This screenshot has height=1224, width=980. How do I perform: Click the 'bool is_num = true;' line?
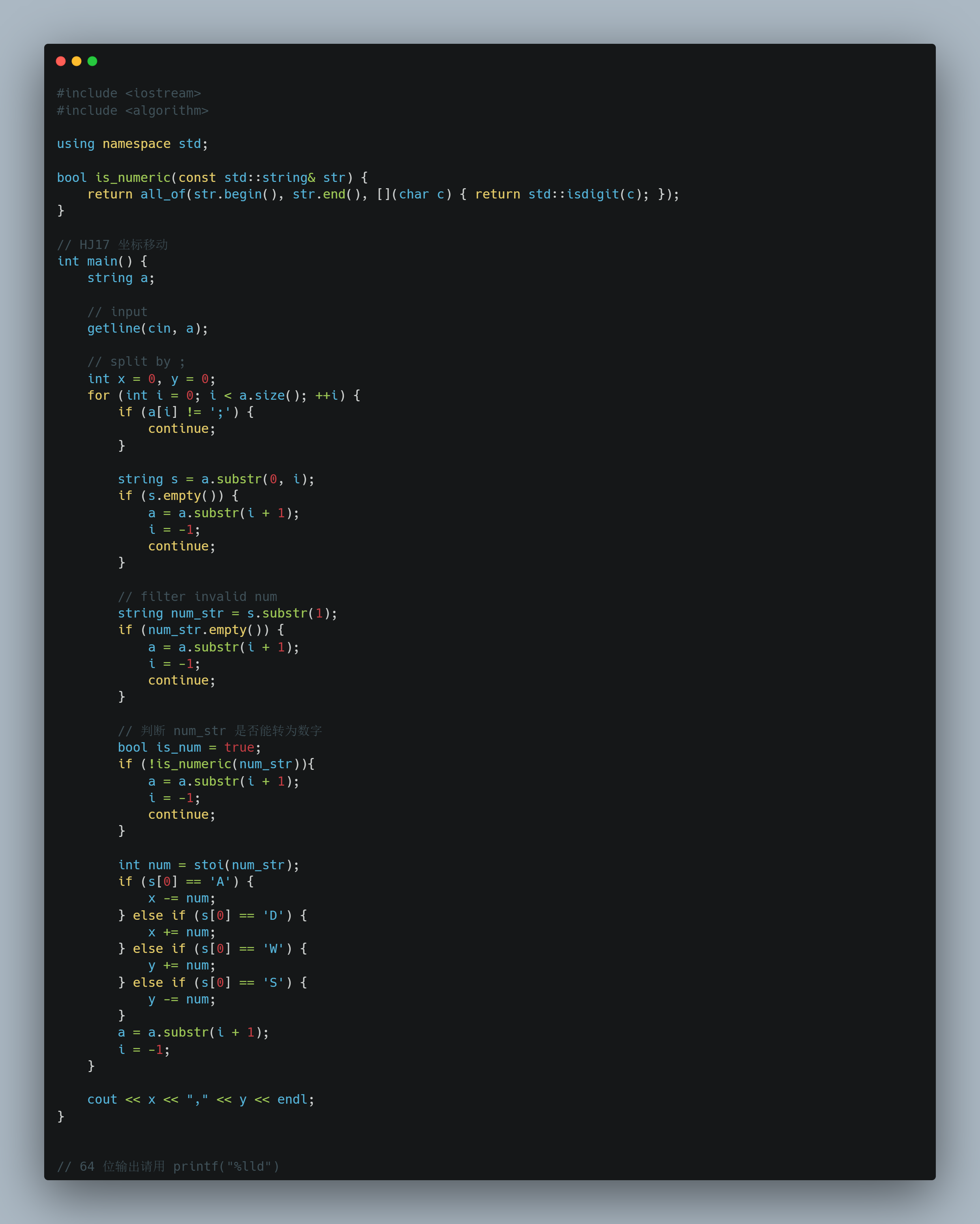[x=189, y=748]
